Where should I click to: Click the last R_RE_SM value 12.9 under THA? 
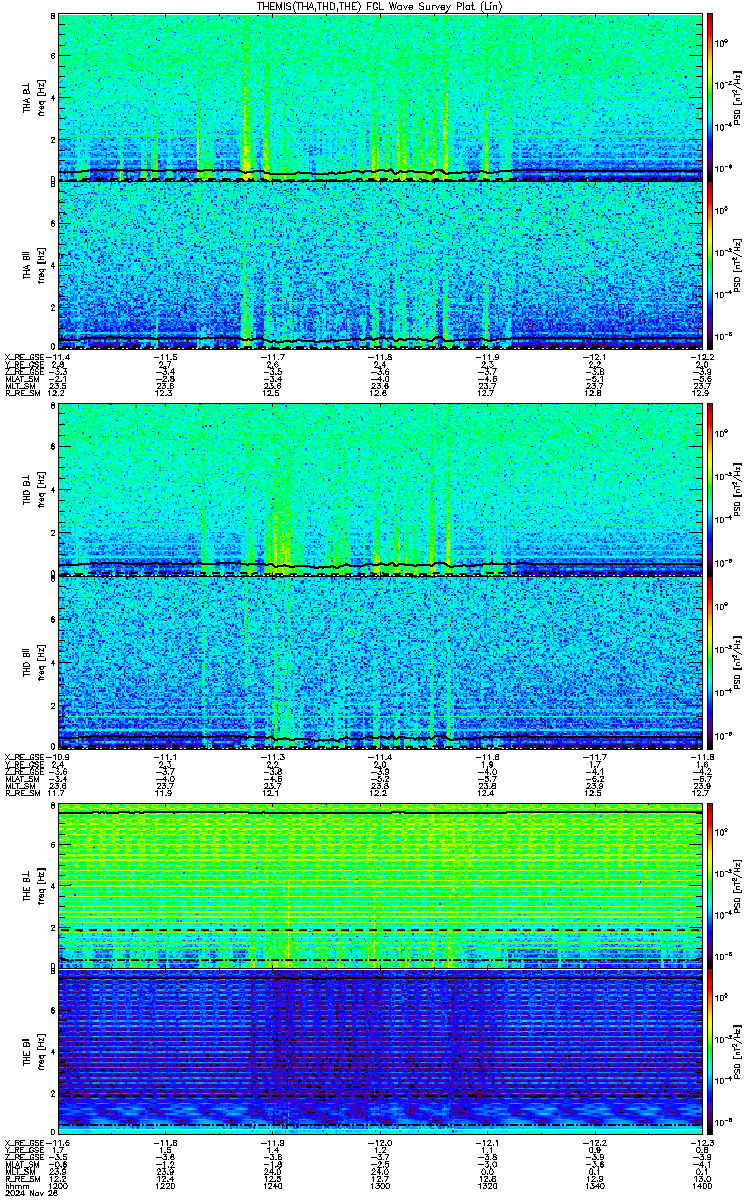pyautogui.click(x=701, y=395)
